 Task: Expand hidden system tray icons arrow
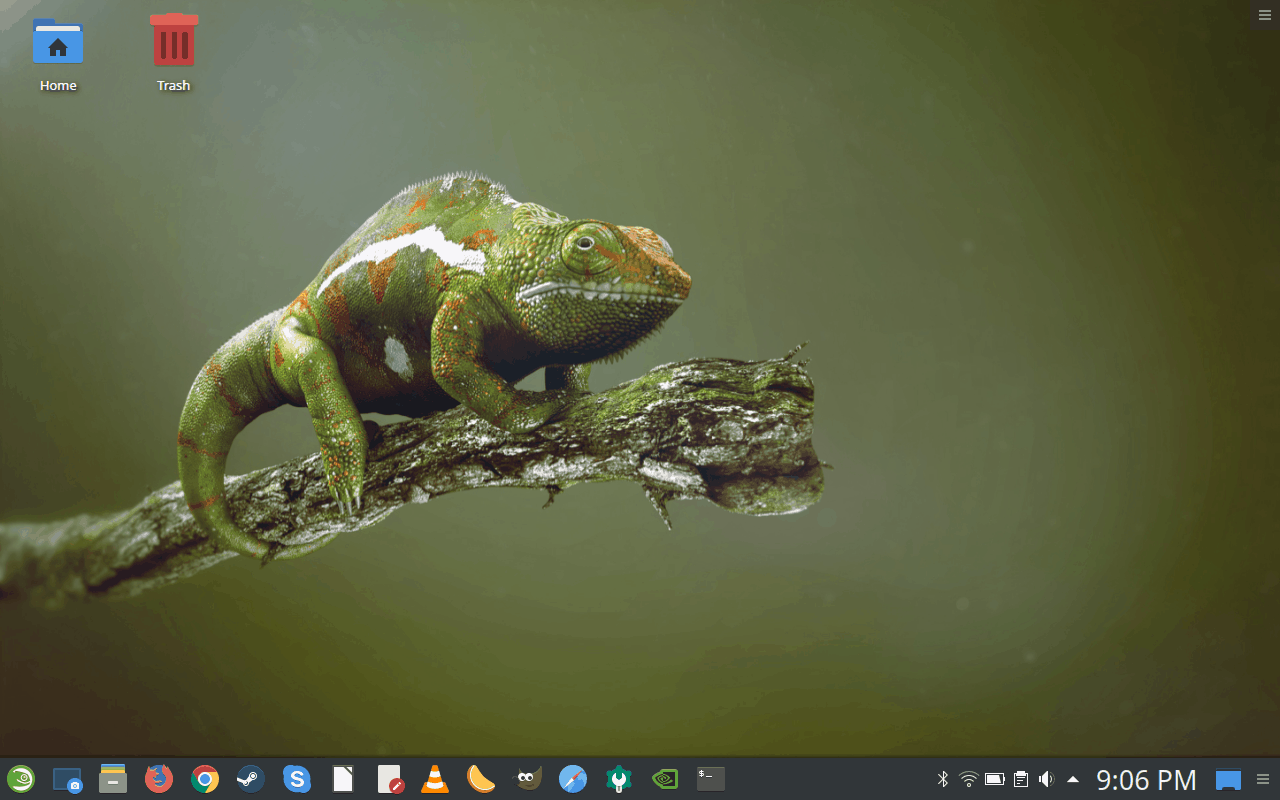point(1073,779)
